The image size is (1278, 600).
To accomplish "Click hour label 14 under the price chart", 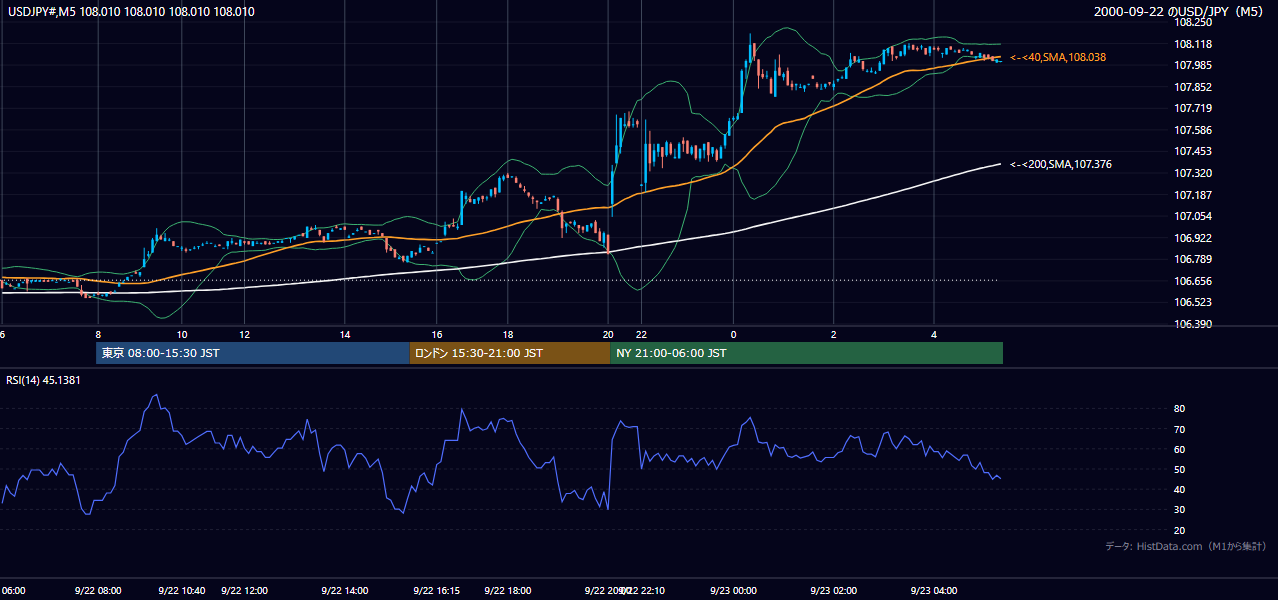I will coord(345,334).
